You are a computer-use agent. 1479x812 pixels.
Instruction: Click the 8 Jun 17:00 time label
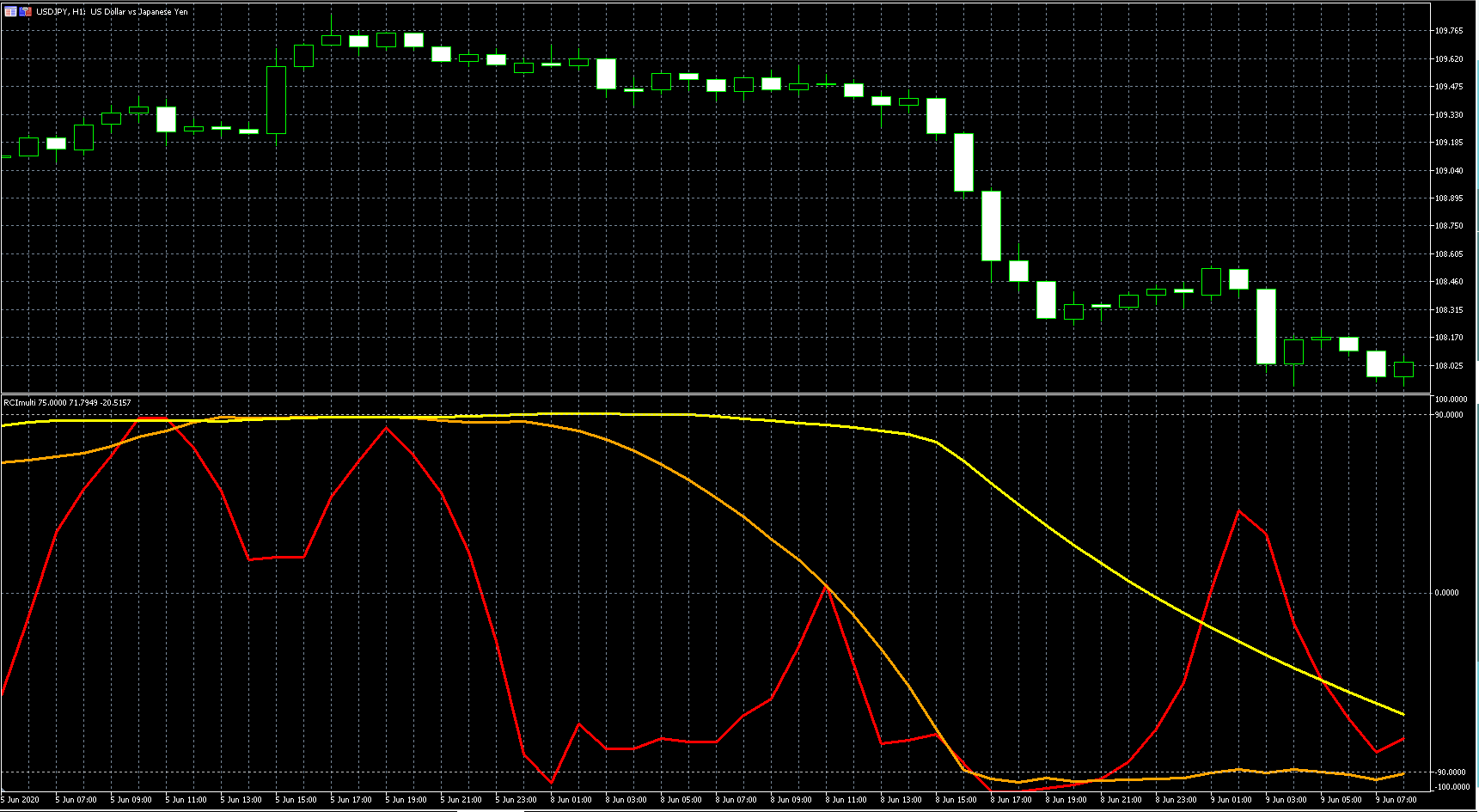tap(1011, 800)
